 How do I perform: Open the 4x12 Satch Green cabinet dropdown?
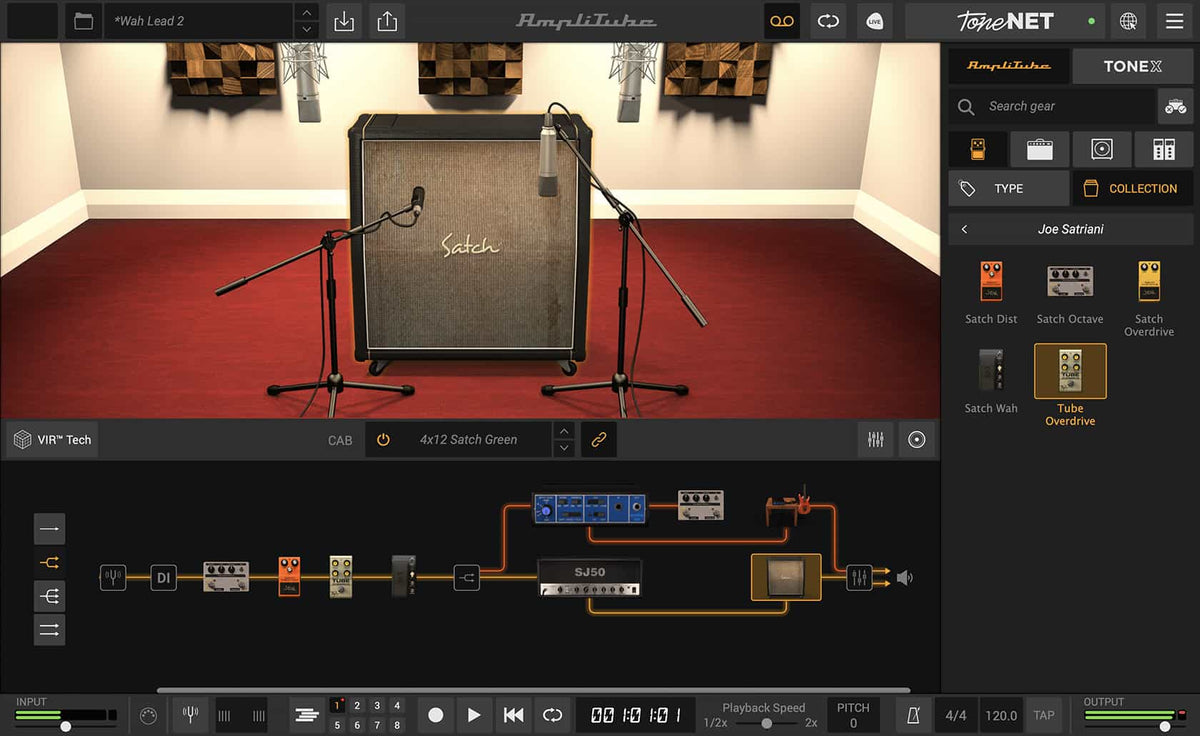pos(468,440)
